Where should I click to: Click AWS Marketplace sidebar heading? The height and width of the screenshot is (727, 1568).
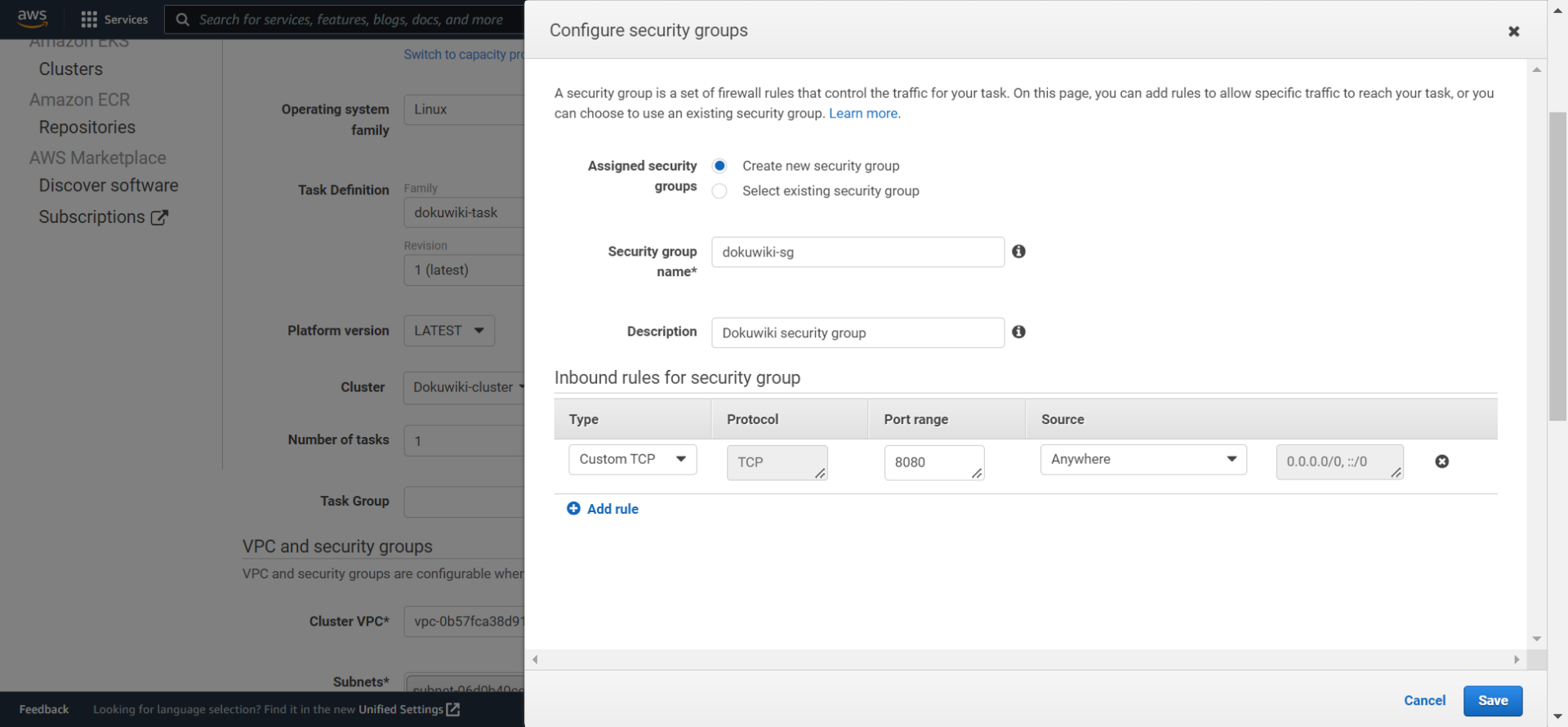pos(98,158)
